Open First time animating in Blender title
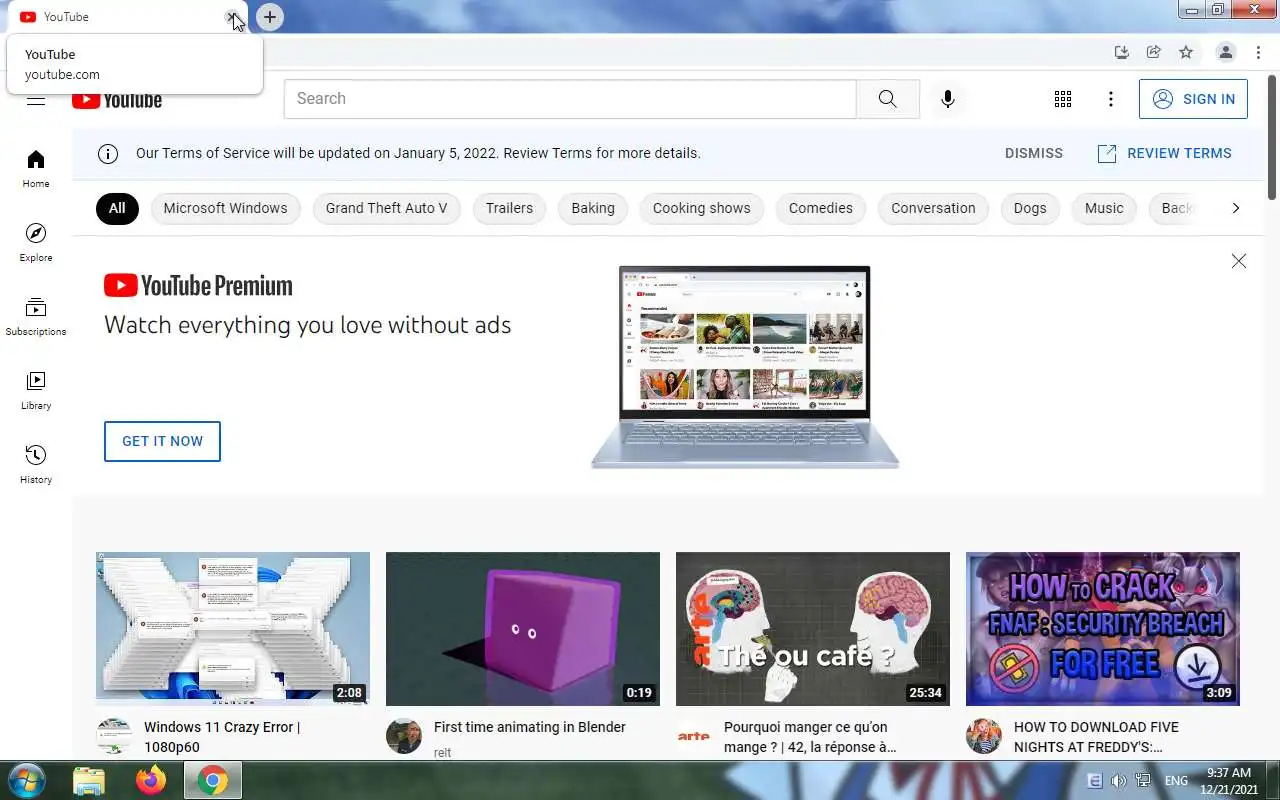 [530, 727]
